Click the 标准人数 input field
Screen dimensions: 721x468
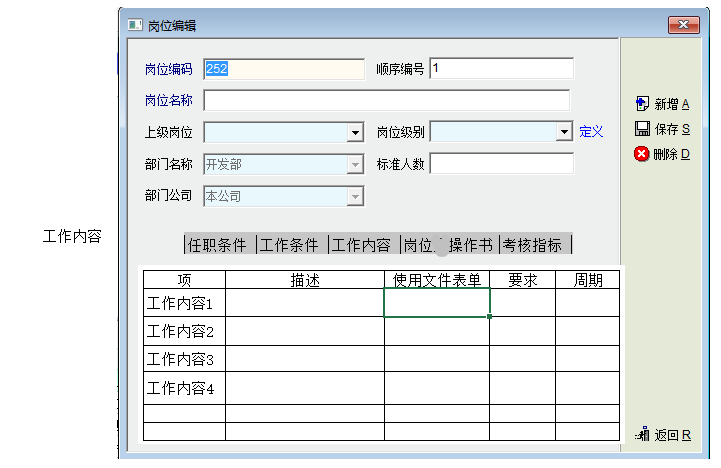click(x=501, y=164)
